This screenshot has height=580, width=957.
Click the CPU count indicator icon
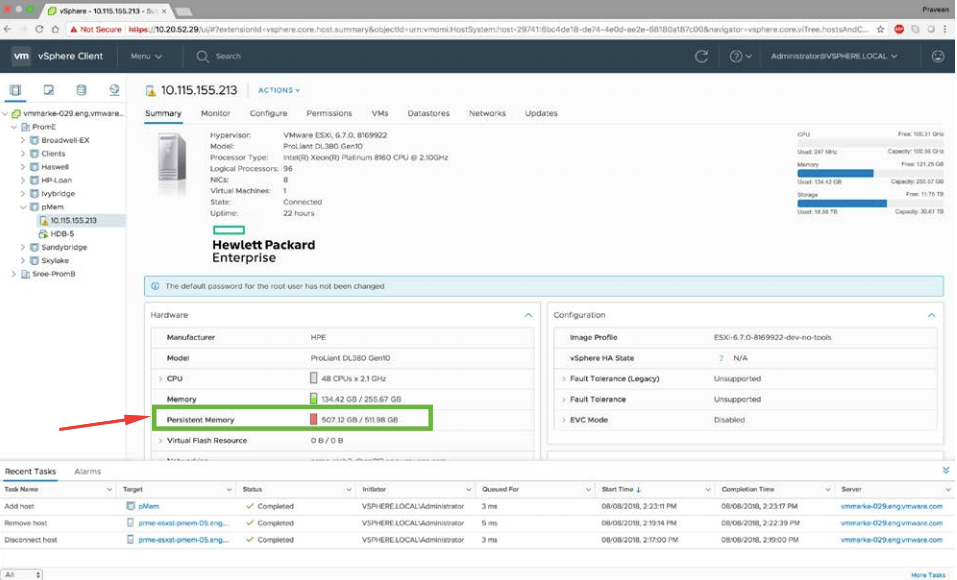click(x=313, y=378)
